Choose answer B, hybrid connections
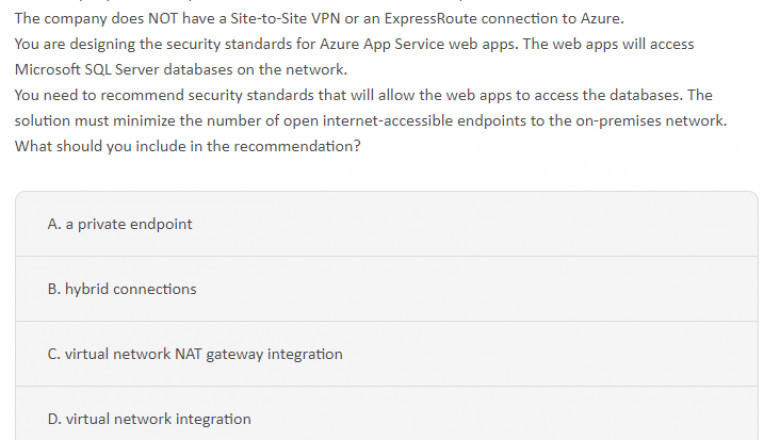The width and height of the screenshot is (780, 440). click(x=387, y=289)
